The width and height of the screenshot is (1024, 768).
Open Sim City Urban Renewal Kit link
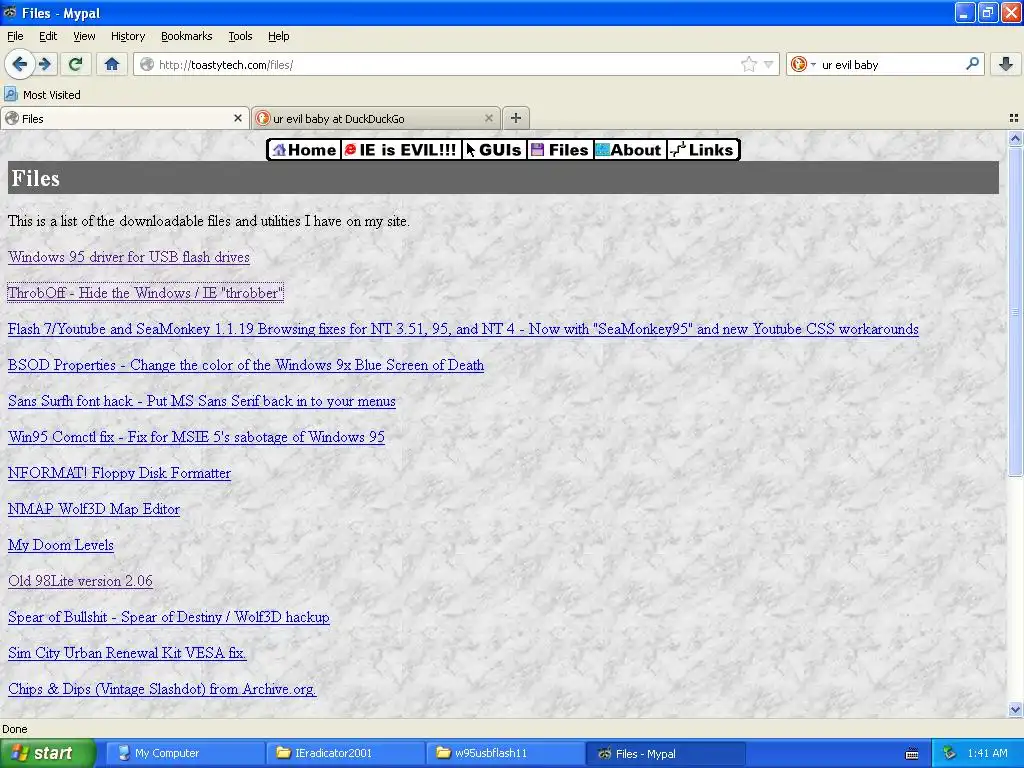(127, 652)
